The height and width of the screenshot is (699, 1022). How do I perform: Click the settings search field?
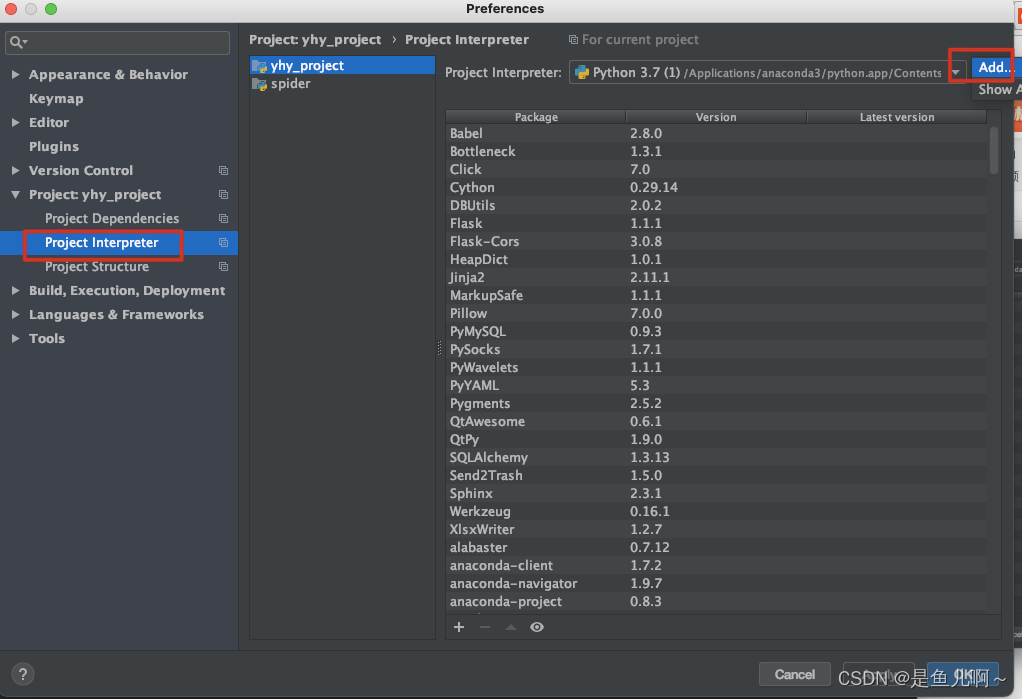(117, 43)
